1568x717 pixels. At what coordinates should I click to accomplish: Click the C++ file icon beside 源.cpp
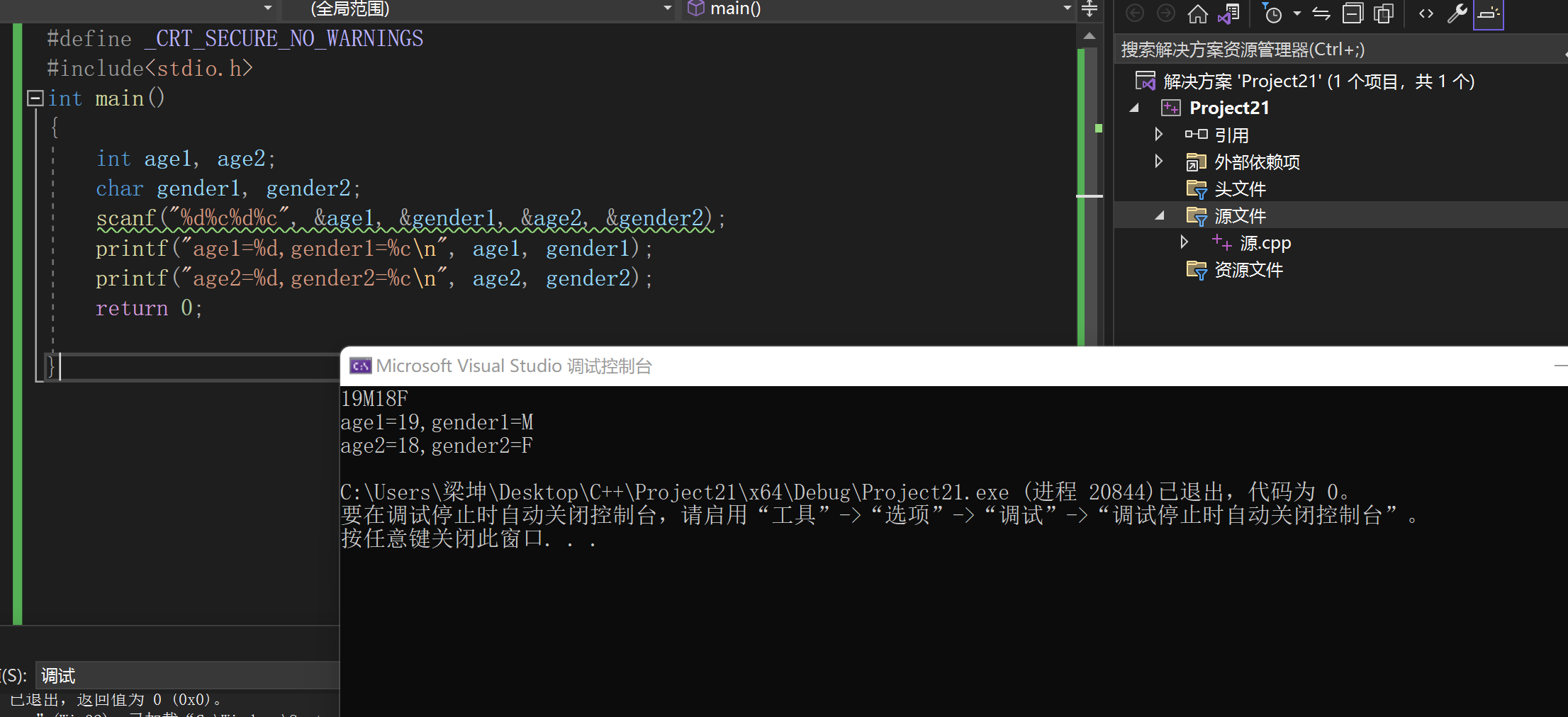(x=1221, y=243)
